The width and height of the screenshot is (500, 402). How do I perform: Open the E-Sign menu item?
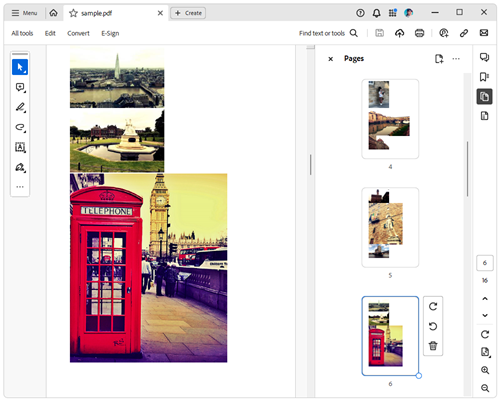tap(110, 33)
